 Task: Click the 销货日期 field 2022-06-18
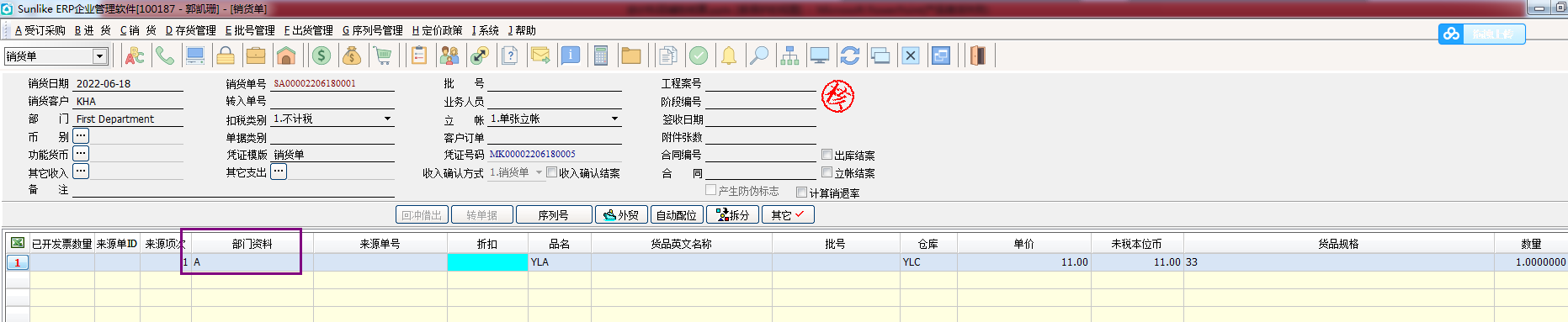point(128,83)
